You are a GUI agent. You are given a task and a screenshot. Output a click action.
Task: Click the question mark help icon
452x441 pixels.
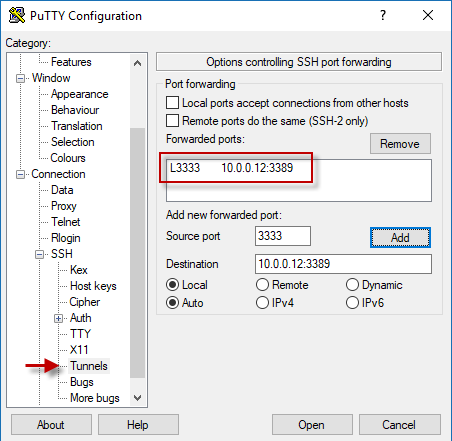coord(383,15)
